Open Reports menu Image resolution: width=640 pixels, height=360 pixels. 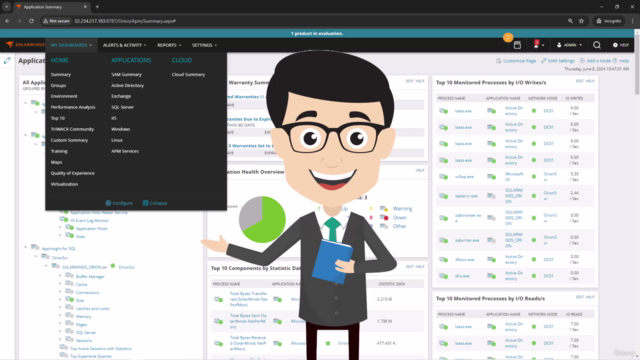(169, 45)
